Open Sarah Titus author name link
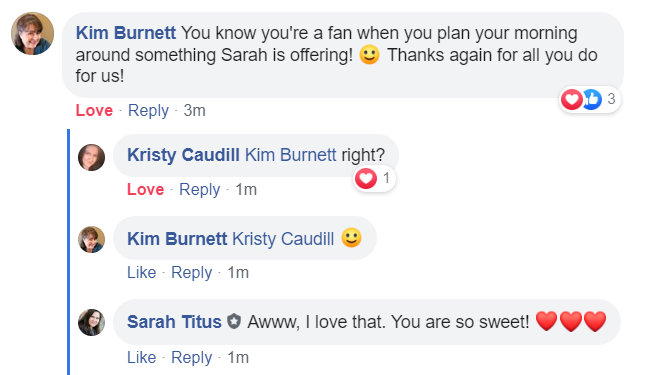This screenshot has width=665, height=375. tap(174, 322)
